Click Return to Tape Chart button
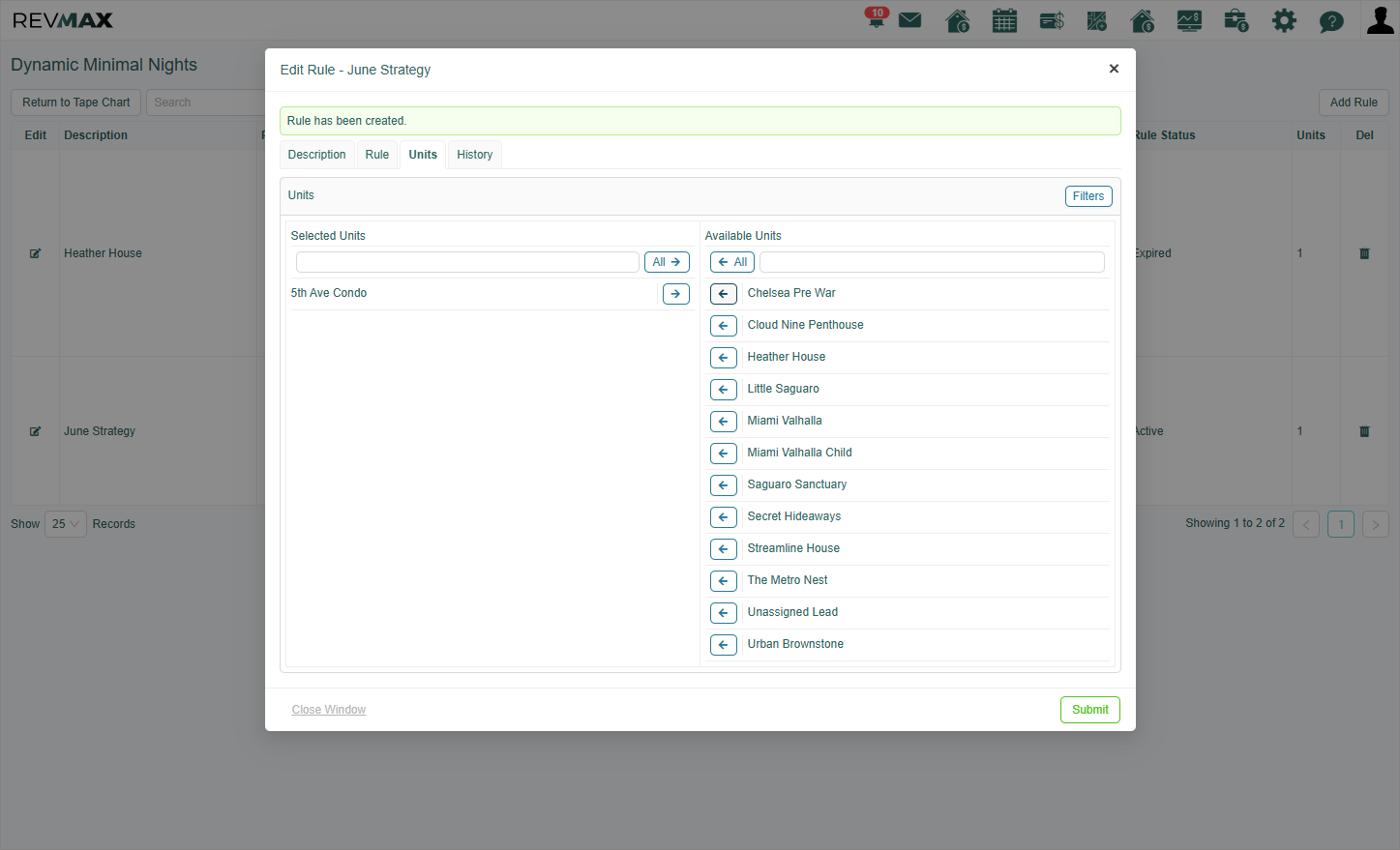The width and height of the screenshot is (1400, 850). (x=76, y=103)
